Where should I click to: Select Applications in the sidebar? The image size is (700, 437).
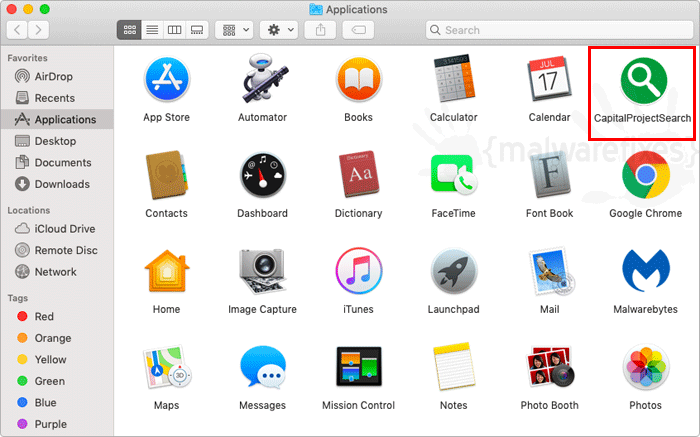click(57, 119)
